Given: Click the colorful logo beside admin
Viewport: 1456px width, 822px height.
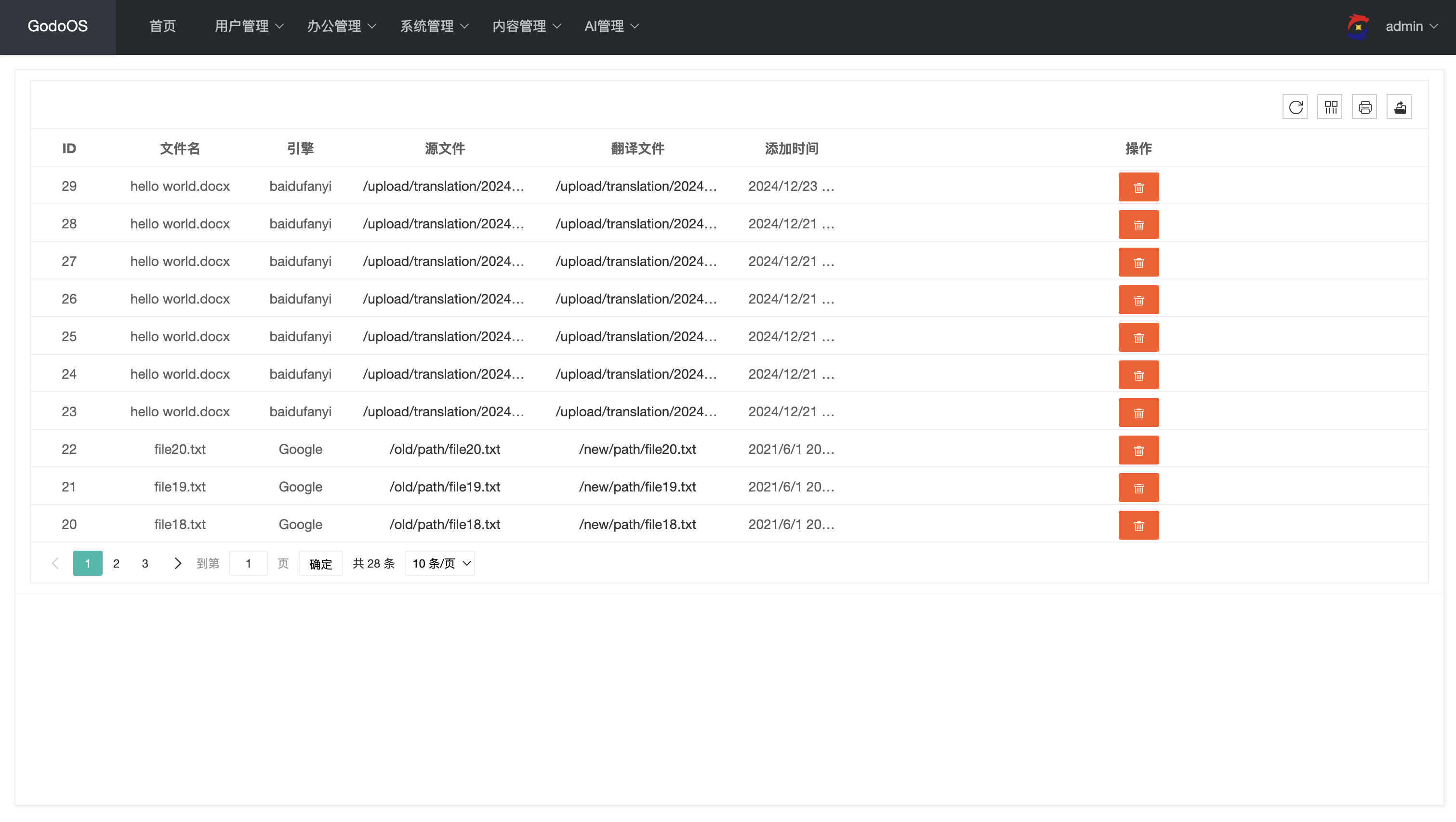Looking at the screenshot, I should click(1358, 26).
